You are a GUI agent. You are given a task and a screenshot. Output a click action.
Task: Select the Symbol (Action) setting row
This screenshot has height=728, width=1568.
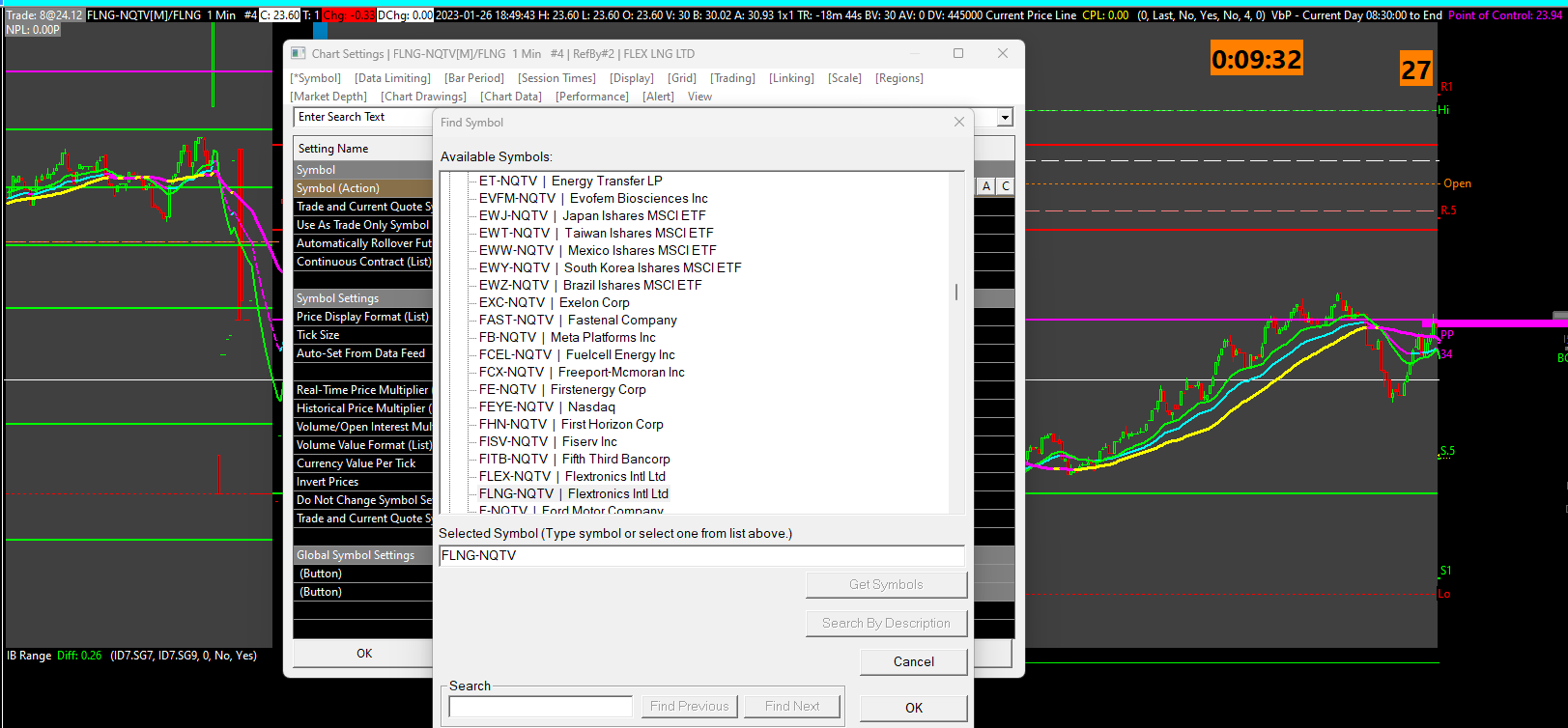click(363, 188)
